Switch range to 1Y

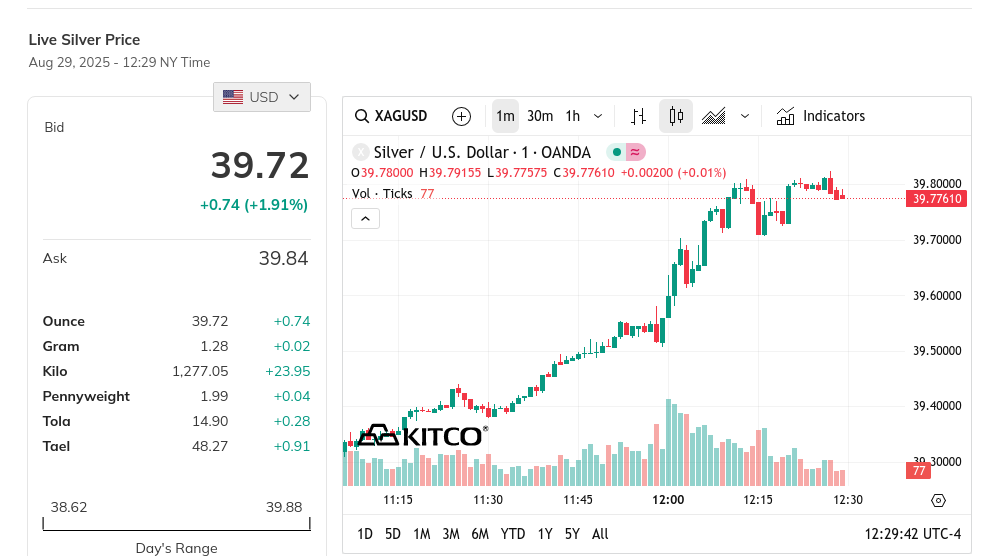545,534
